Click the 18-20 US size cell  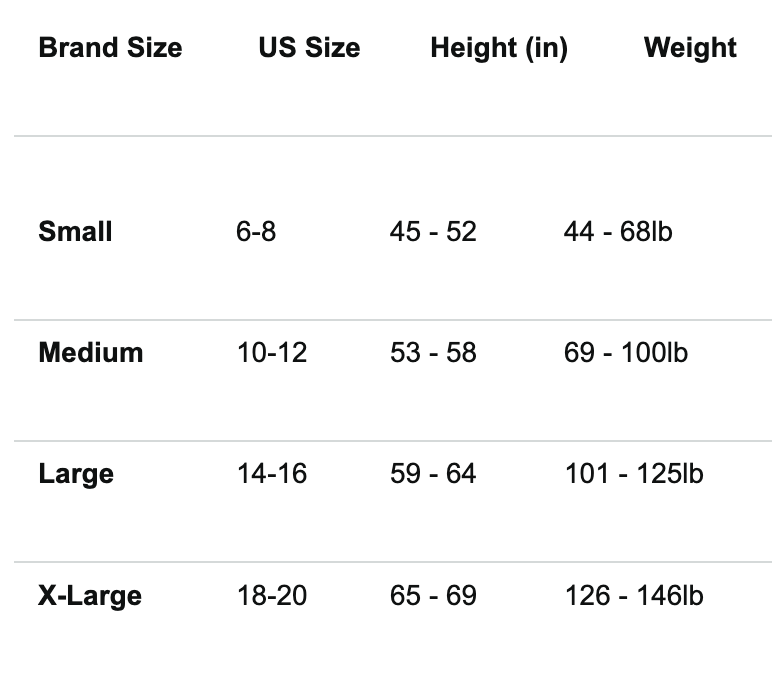coord(272,595)
